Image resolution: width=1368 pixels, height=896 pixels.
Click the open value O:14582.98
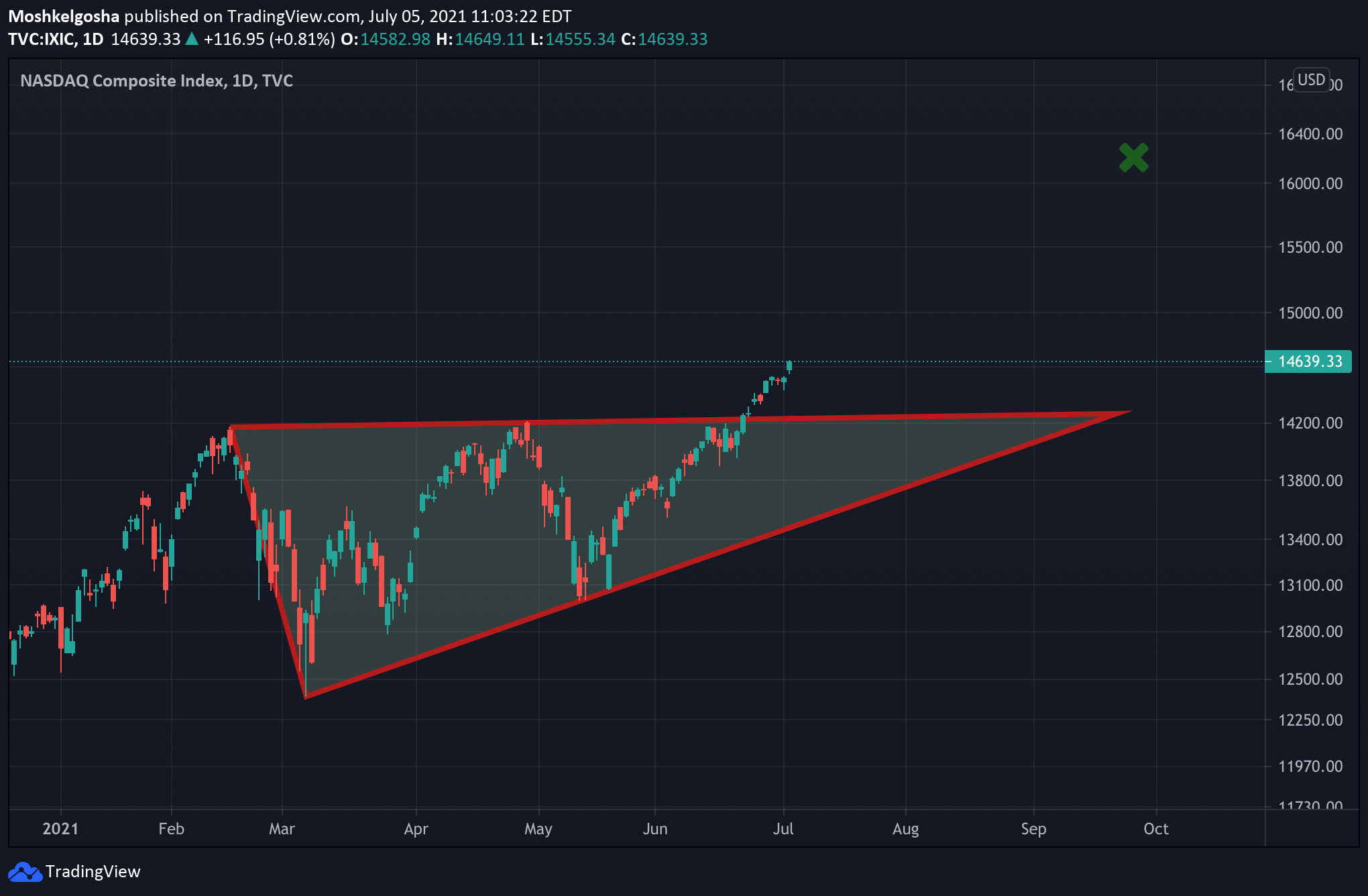point(386,40)
